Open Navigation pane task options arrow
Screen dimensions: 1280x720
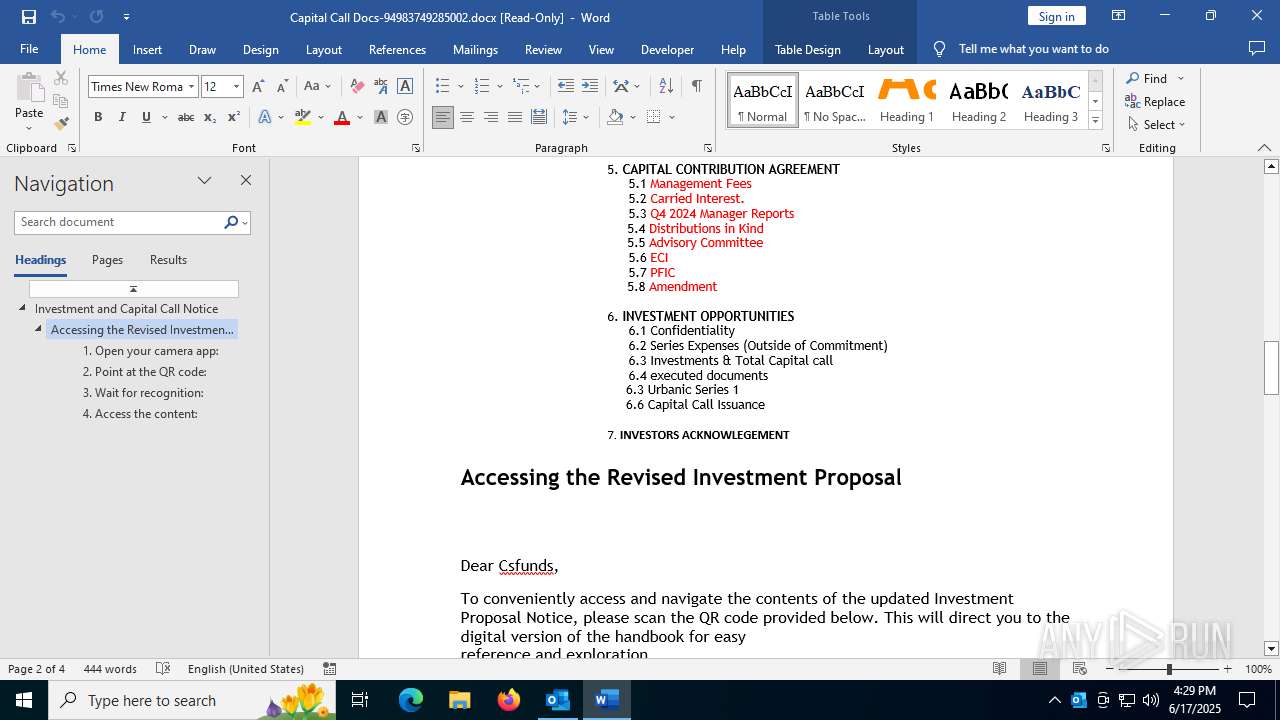(205, 181)
